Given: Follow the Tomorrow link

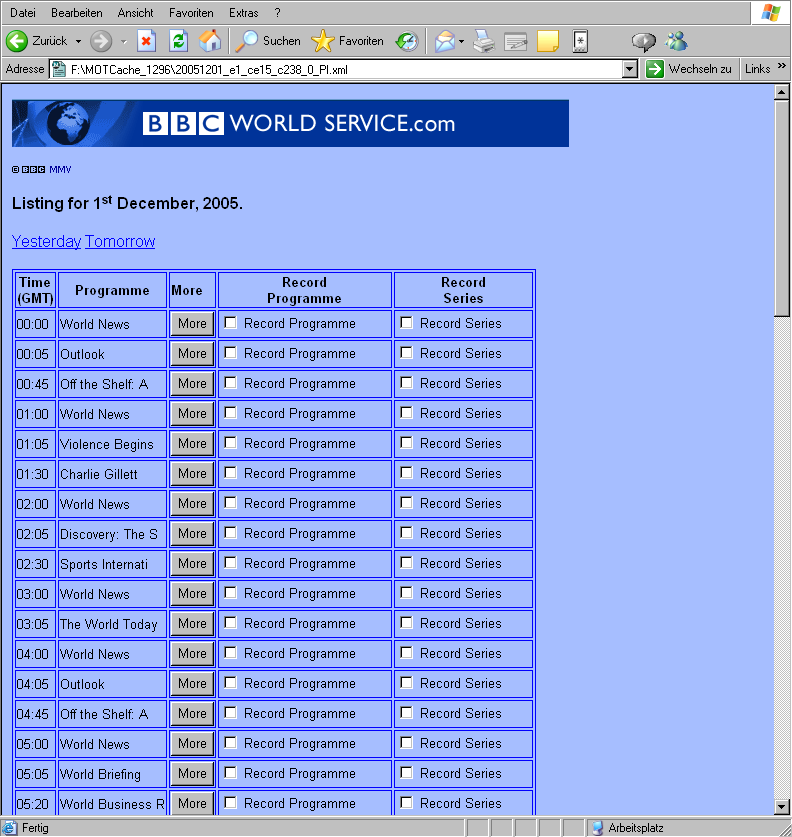Looking at the screenshot, I should (120, 241).
